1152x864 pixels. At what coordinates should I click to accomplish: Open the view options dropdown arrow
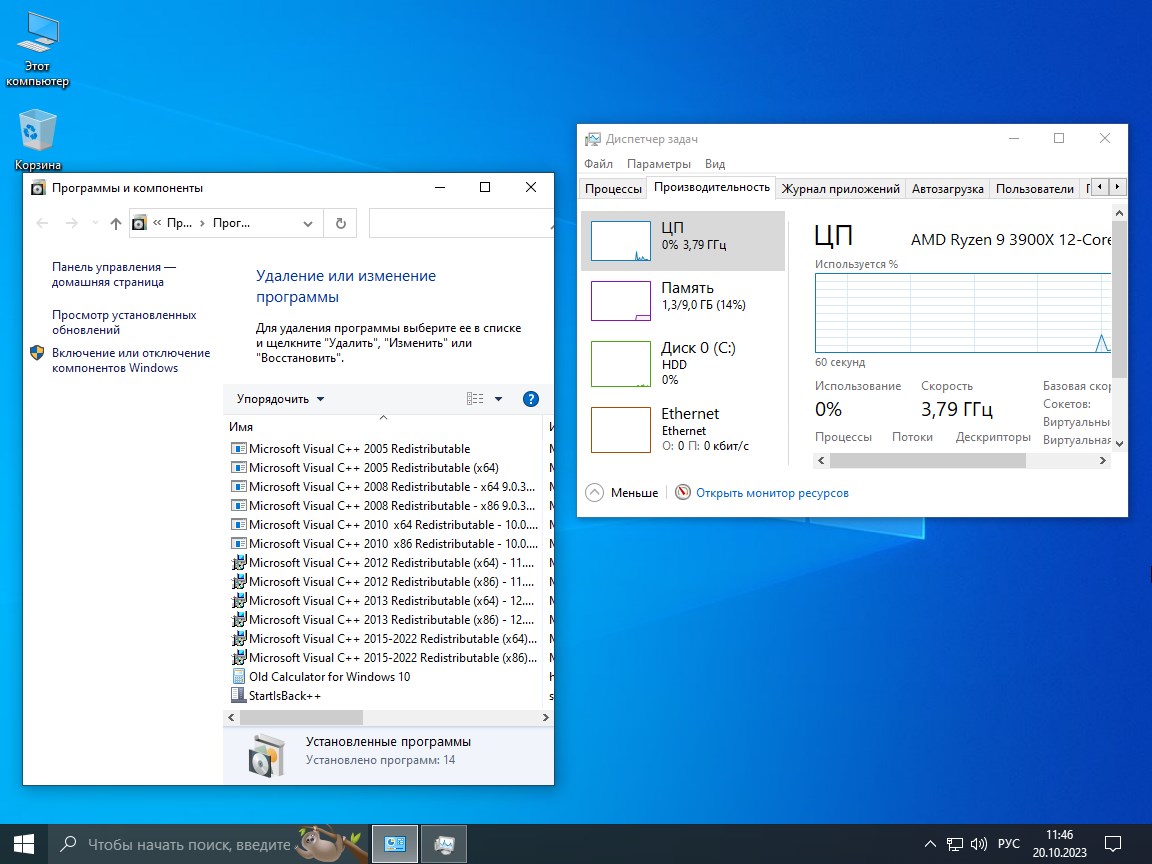(x=498, y=399)
